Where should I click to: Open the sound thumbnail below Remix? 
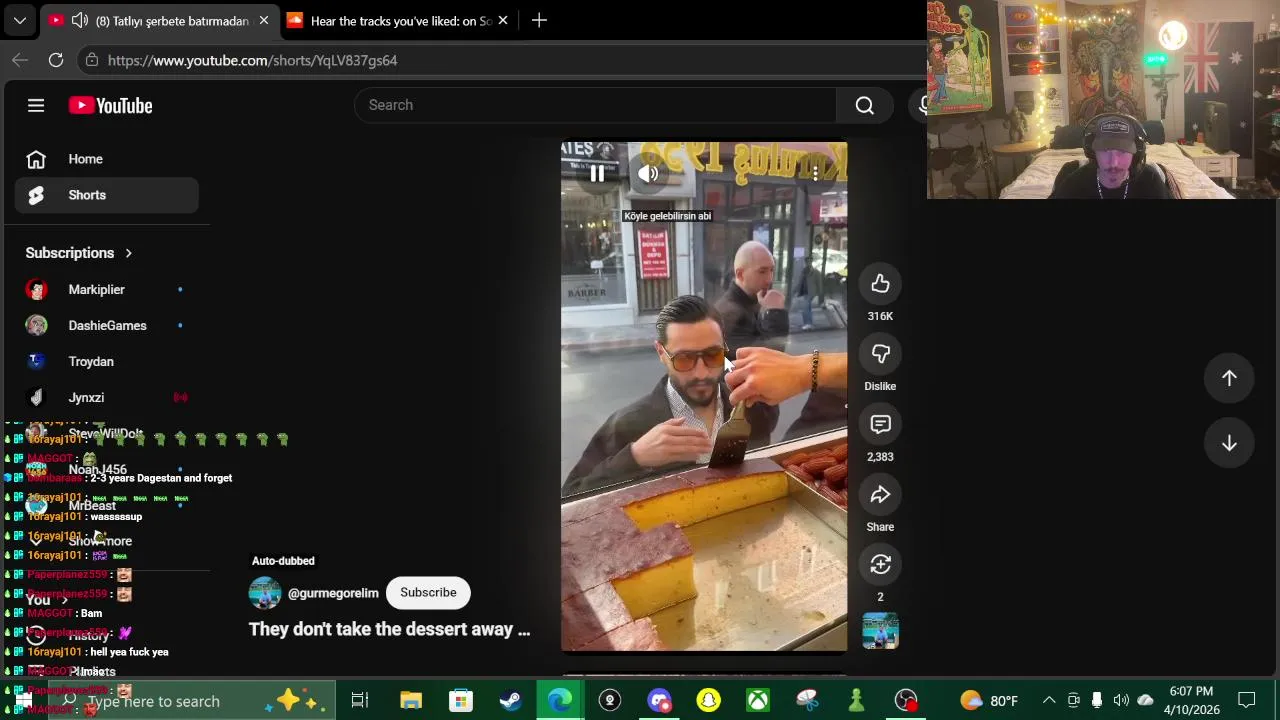tap(880, 631)
